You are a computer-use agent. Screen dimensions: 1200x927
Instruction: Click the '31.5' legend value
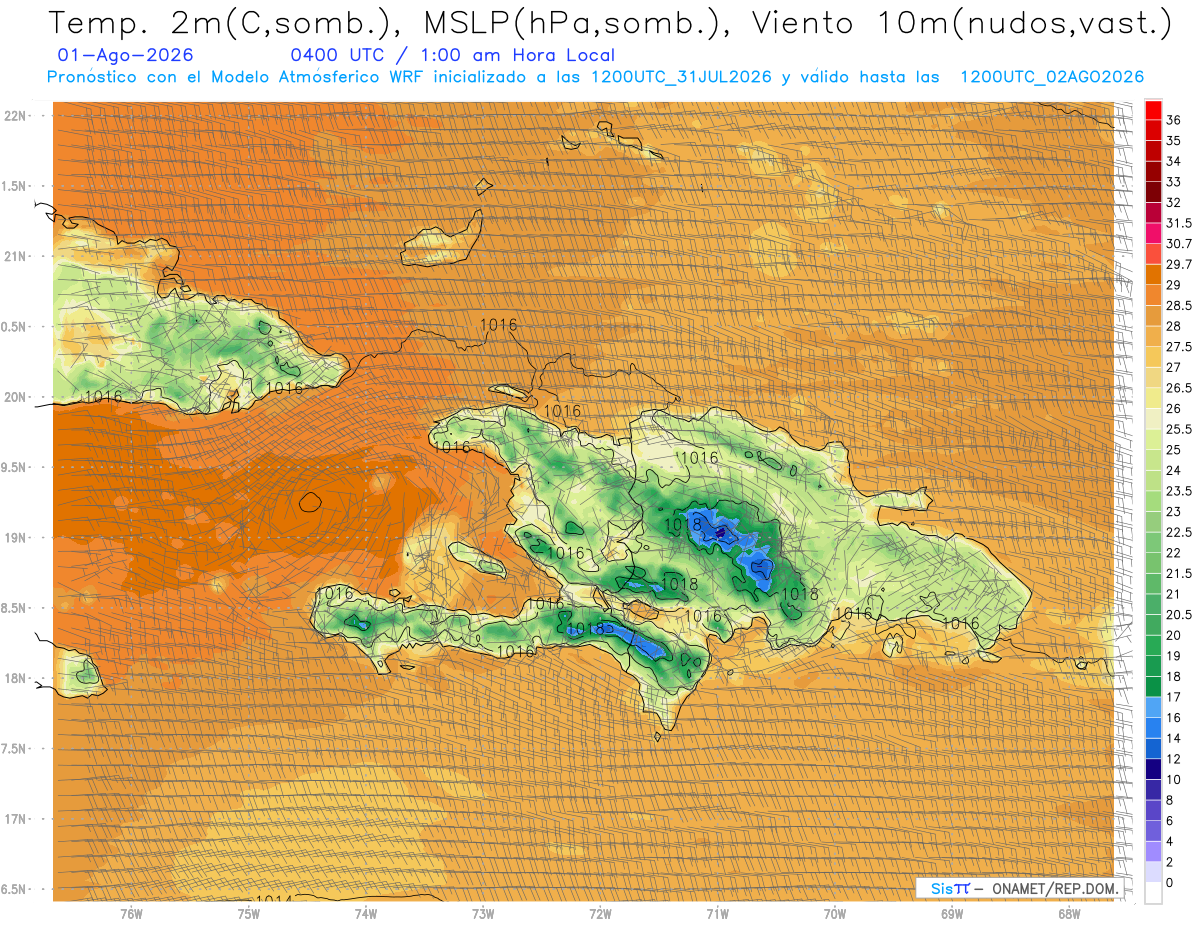click(x=1179, y=223)
